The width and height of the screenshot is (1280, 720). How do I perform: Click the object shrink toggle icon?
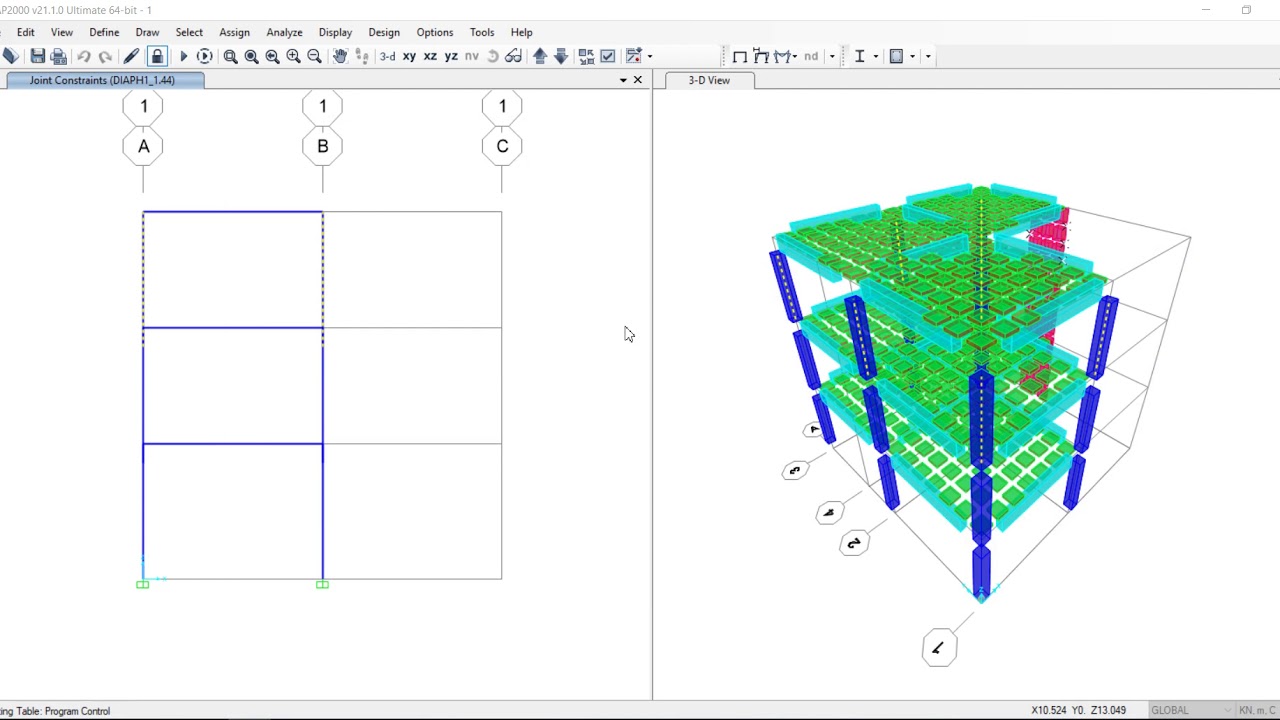pyautogui.click(x=586, y=56)
